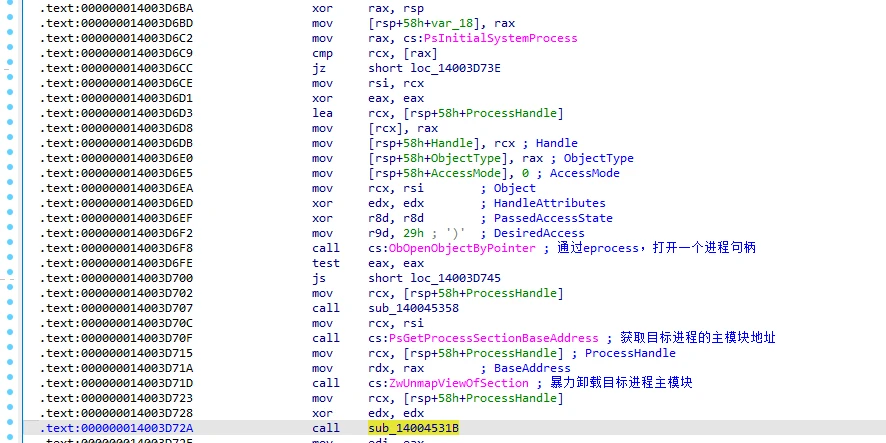Click the DesiredAccess comment

point(532,233)
